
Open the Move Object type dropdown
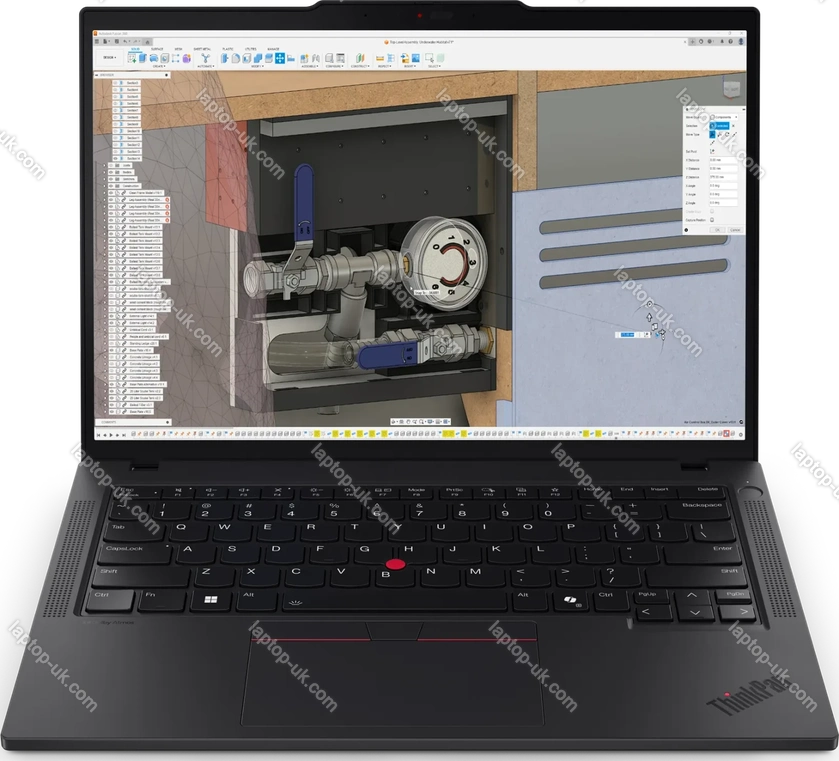click(722, 117)
